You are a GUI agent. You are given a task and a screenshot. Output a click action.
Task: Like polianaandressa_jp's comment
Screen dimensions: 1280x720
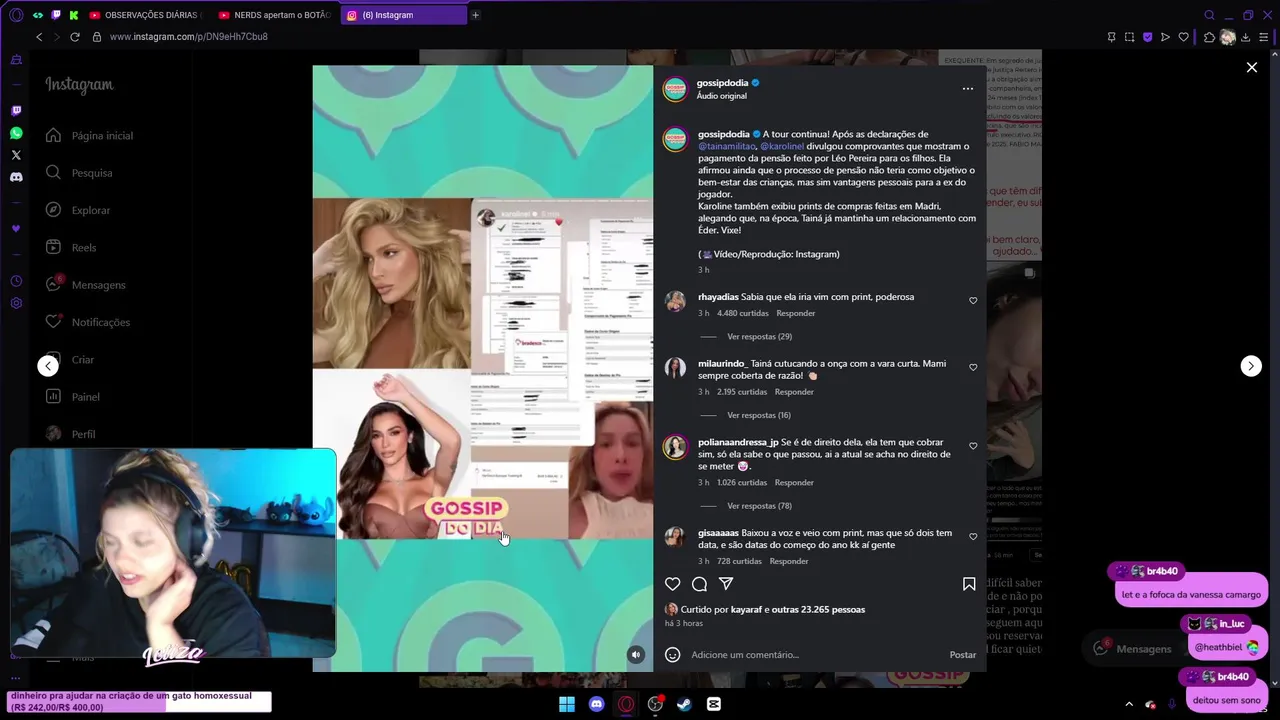coord(973,446)
